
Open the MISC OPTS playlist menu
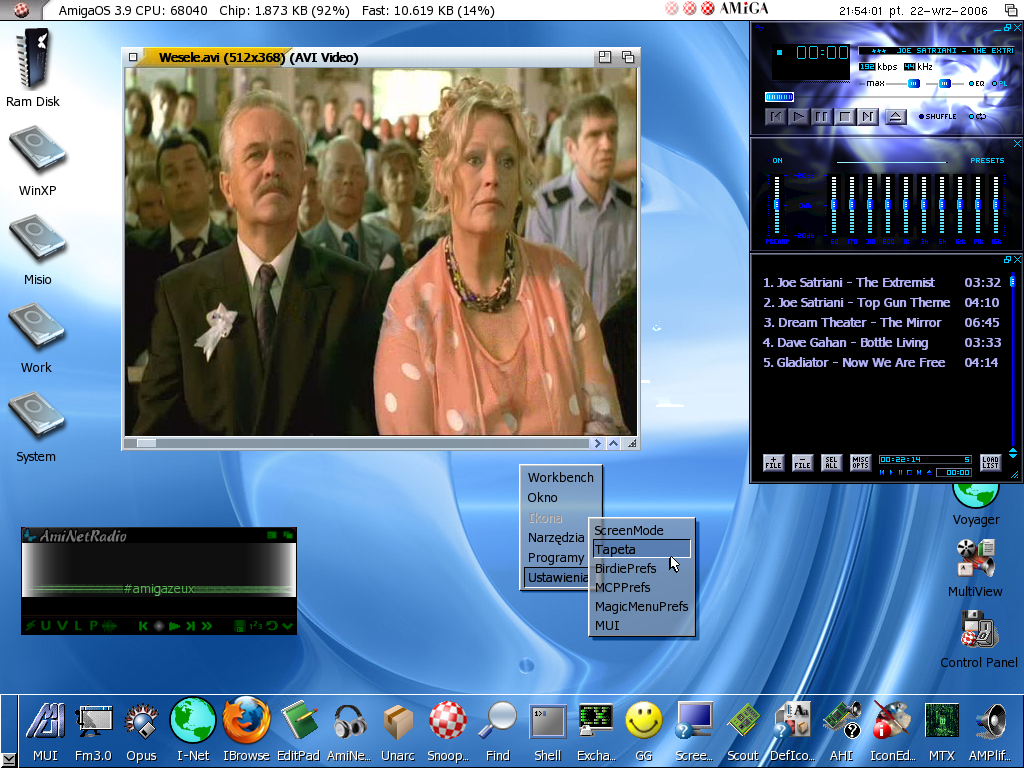pos(860,463)
